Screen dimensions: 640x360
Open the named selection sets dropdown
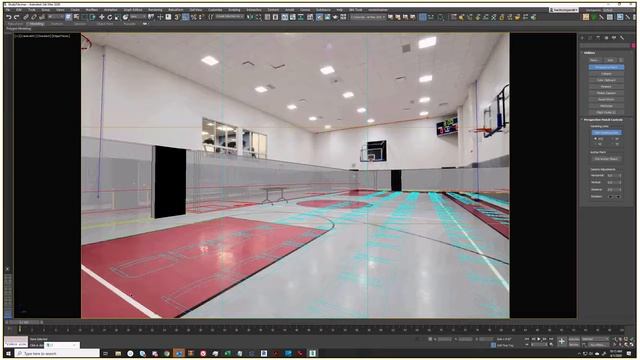click(230, 17)
